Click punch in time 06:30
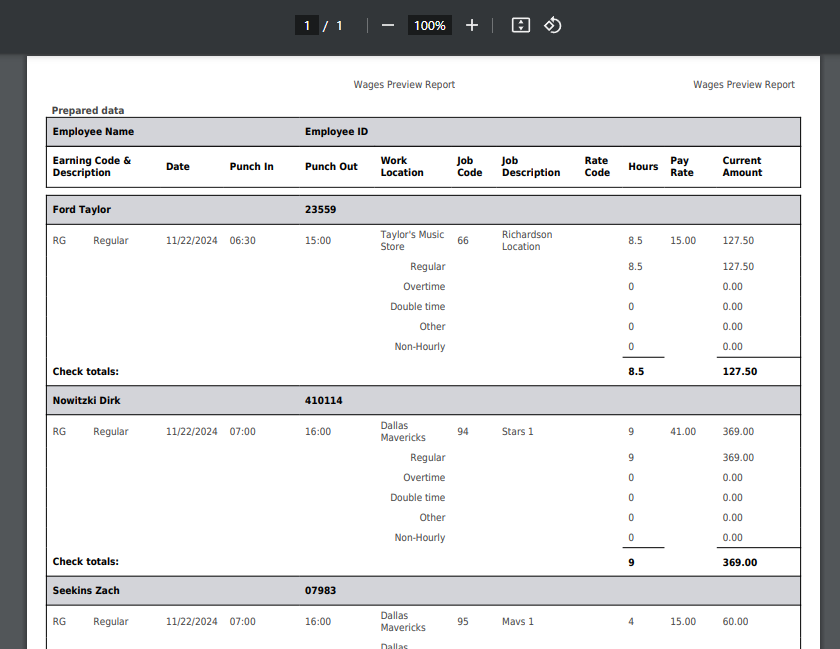The height and width of the screenshot is (649, 840). (243, 241)
